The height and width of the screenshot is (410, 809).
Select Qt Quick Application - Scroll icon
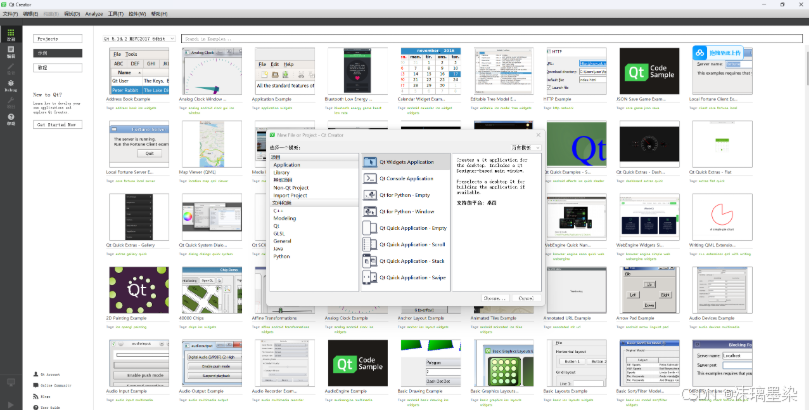tap(370, 244)
